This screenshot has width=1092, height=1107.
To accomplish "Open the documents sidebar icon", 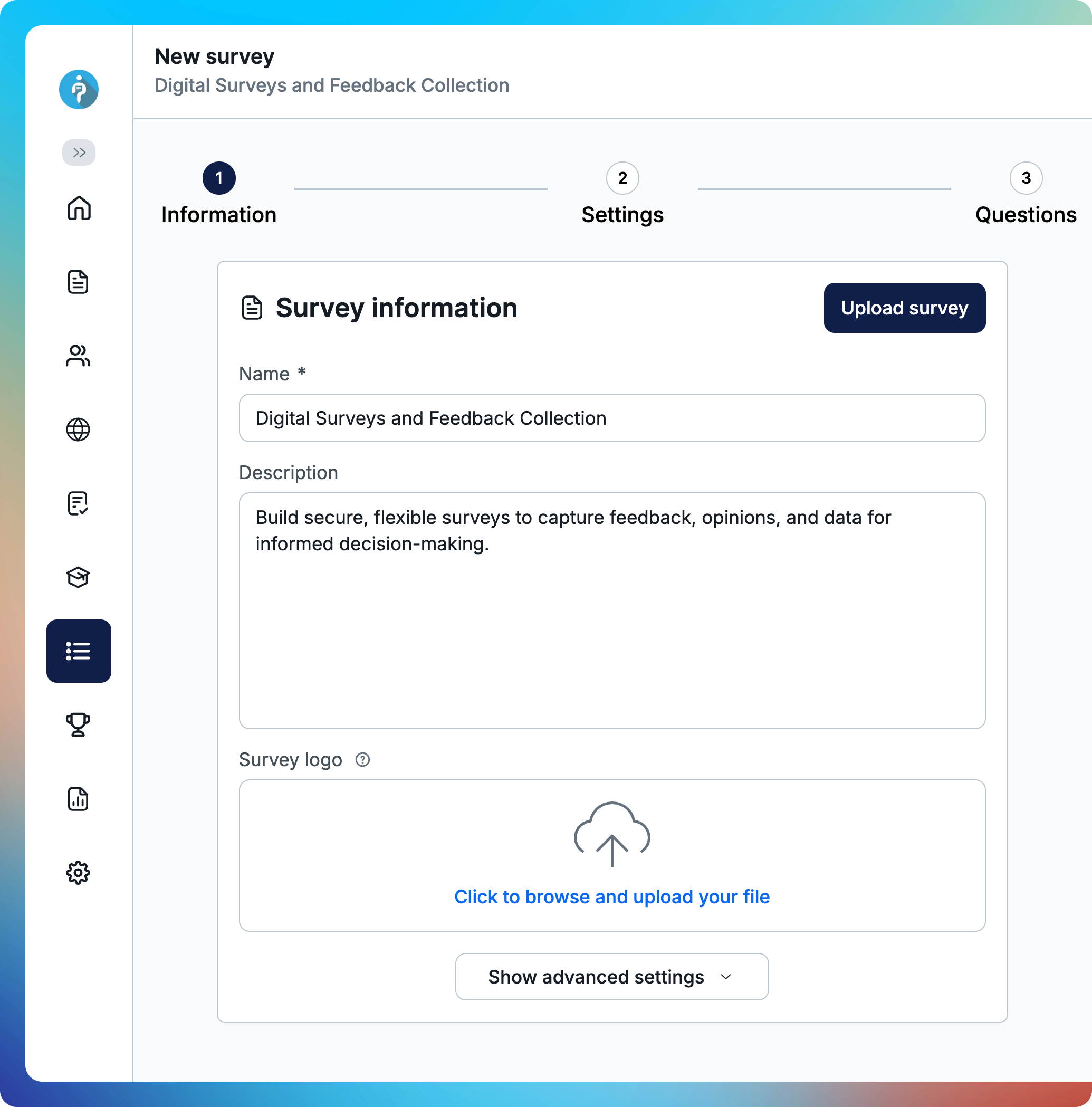I will (79, 282).
